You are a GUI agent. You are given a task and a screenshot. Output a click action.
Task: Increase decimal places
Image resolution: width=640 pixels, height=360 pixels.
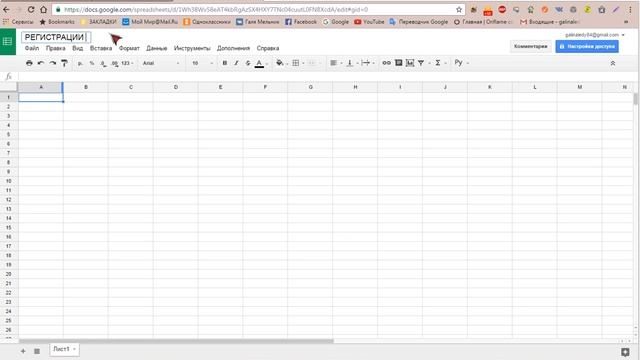tap(115, 63)
